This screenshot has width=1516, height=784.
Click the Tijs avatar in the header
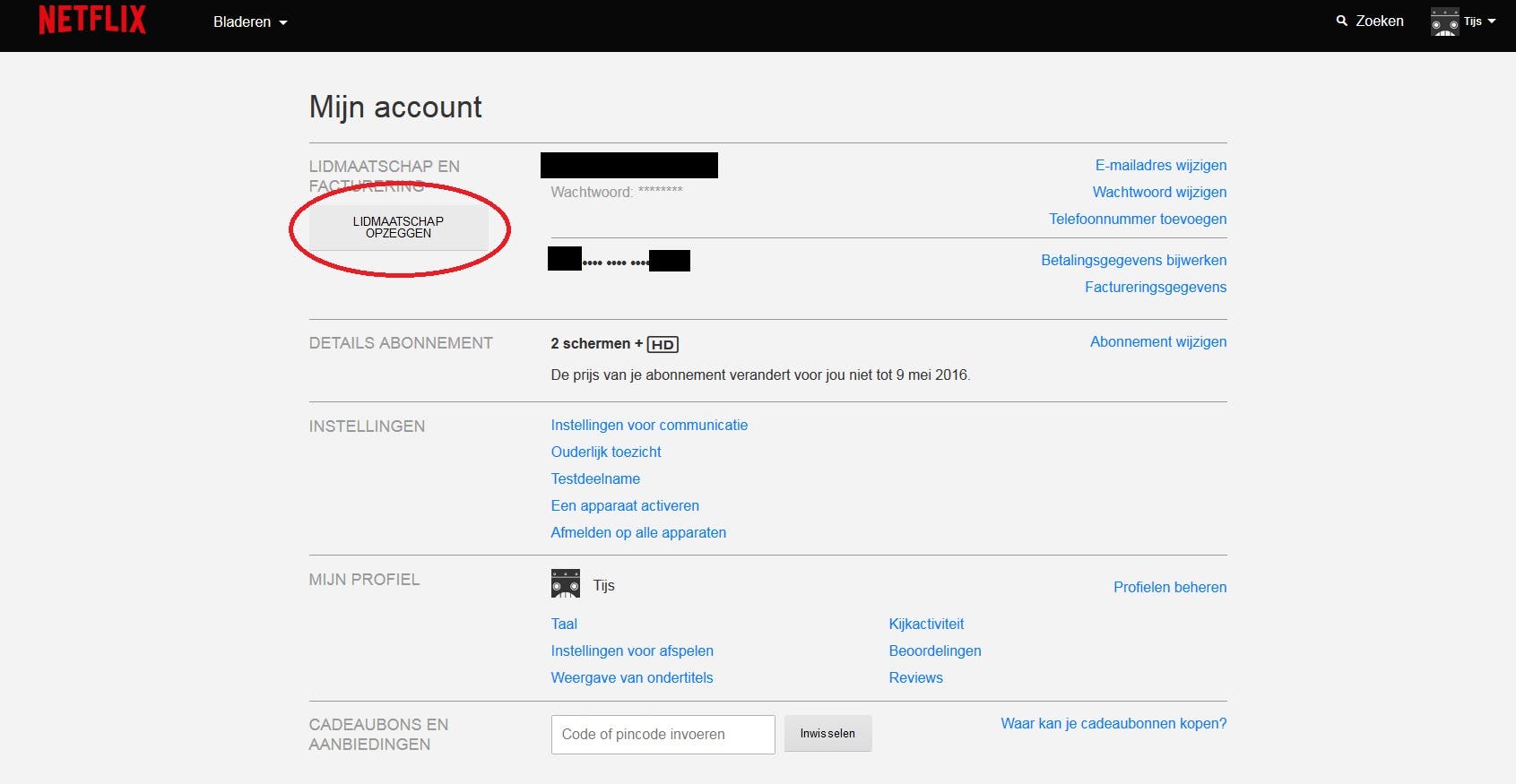1444,22
